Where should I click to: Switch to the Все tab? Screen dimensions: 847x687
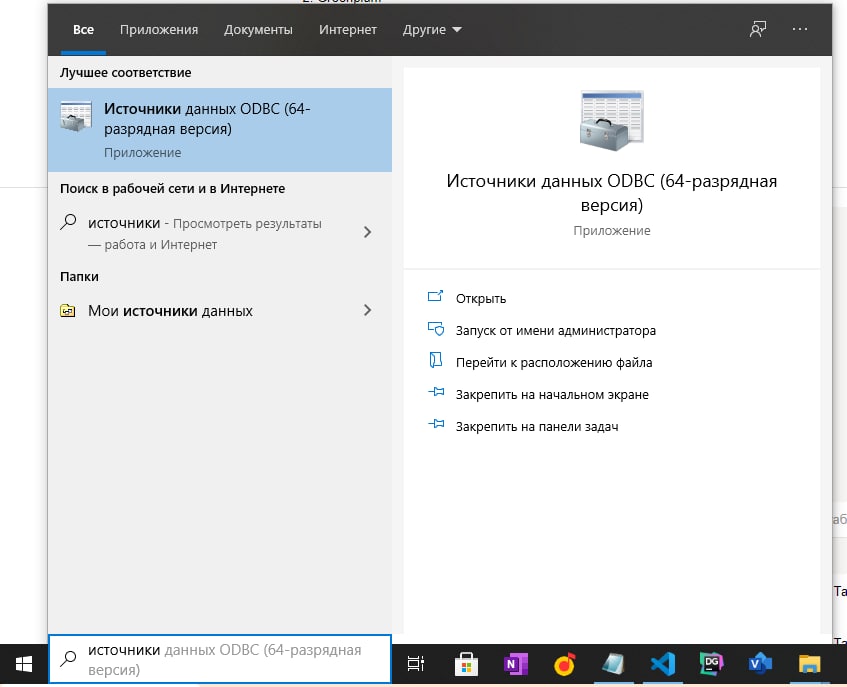[x=83, y=30]
